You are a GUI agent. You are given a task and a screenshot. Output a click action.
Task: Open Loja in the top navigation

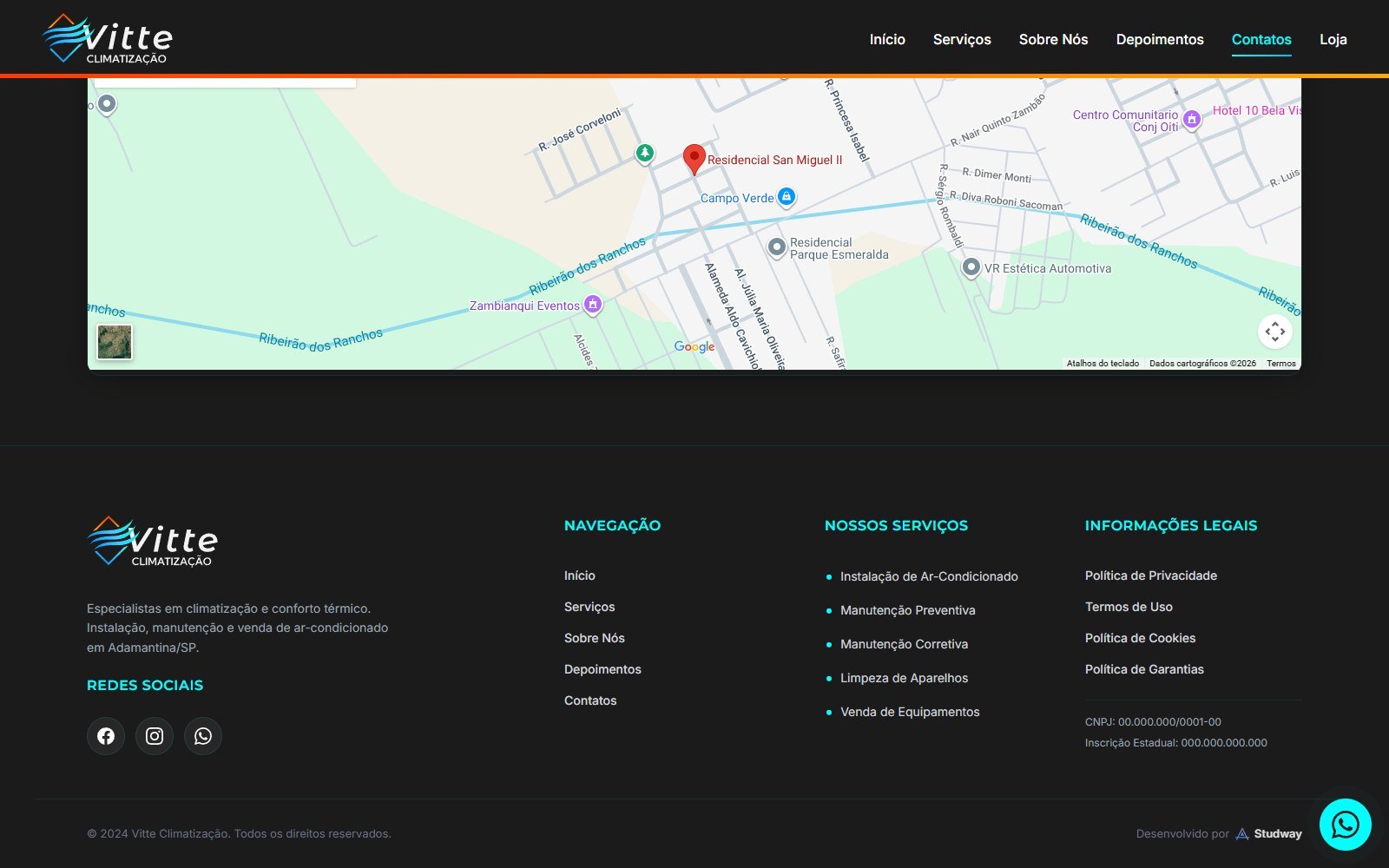pos(1333,39)
